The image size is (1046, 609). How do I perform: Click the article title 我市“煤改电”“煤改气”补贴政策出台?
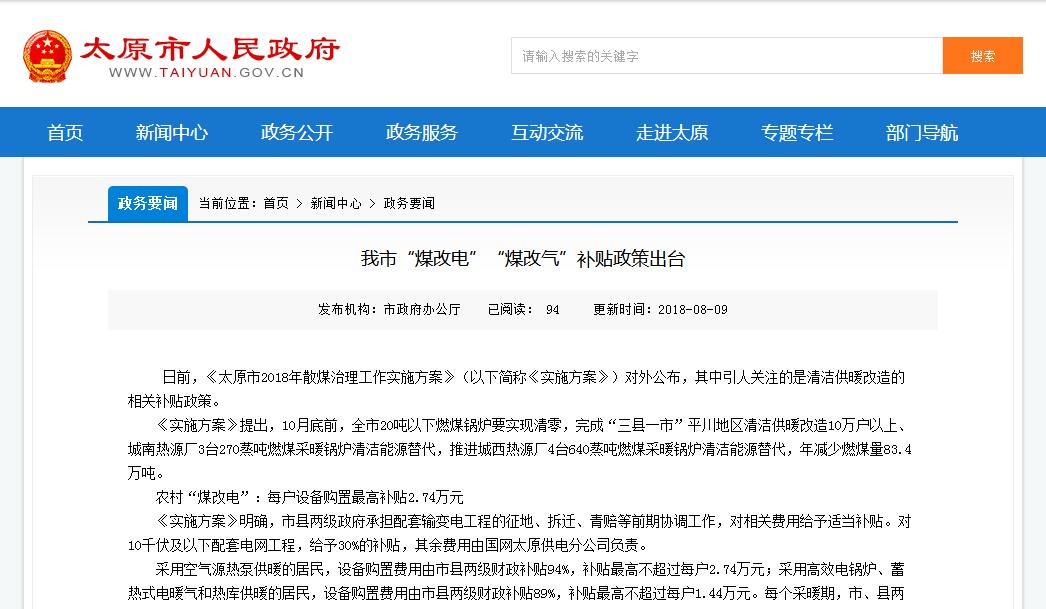pyautogui.click(x=523, y=259)
